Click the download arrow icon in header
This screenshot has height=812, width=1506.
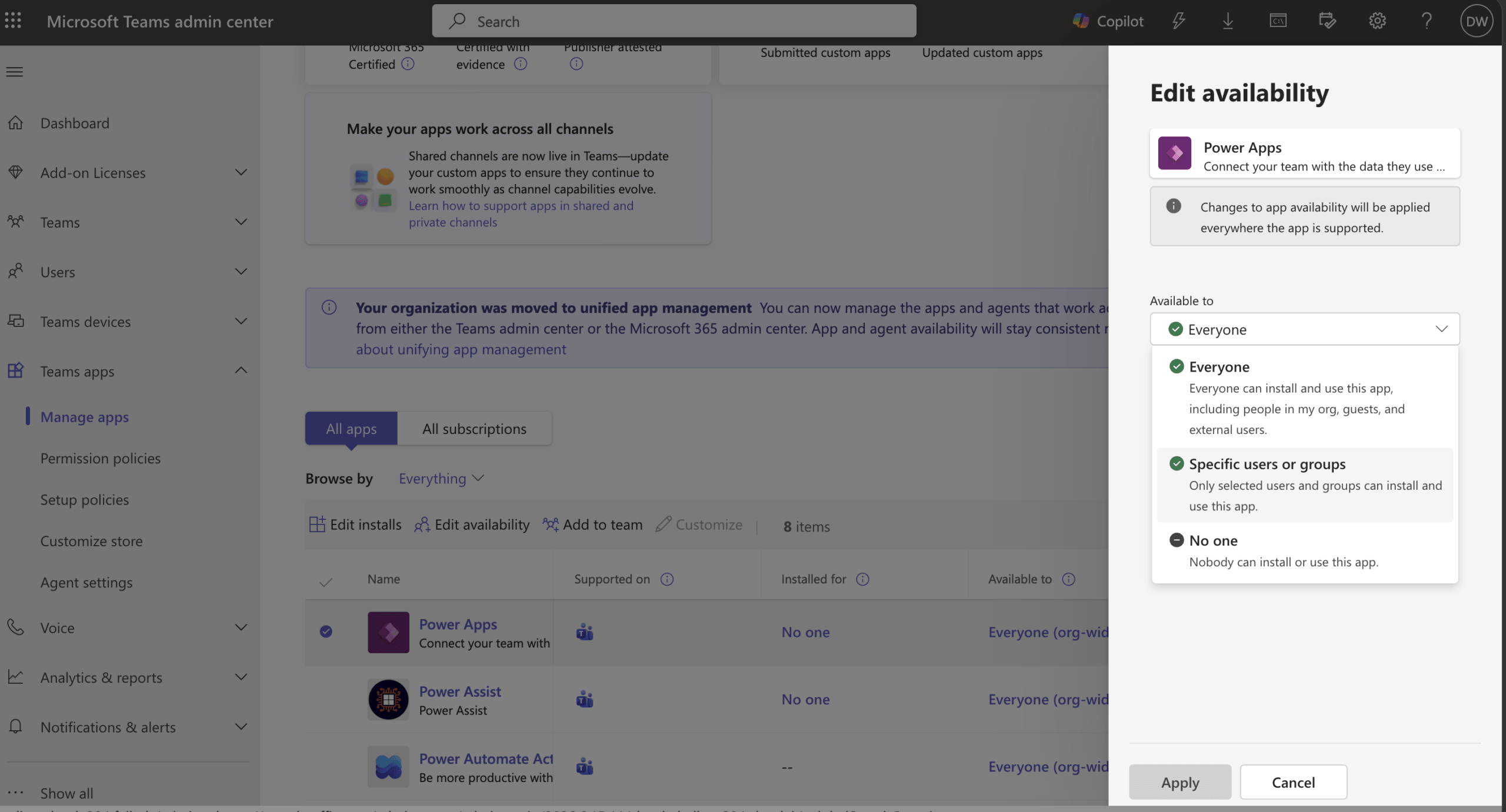[1228, 21]
